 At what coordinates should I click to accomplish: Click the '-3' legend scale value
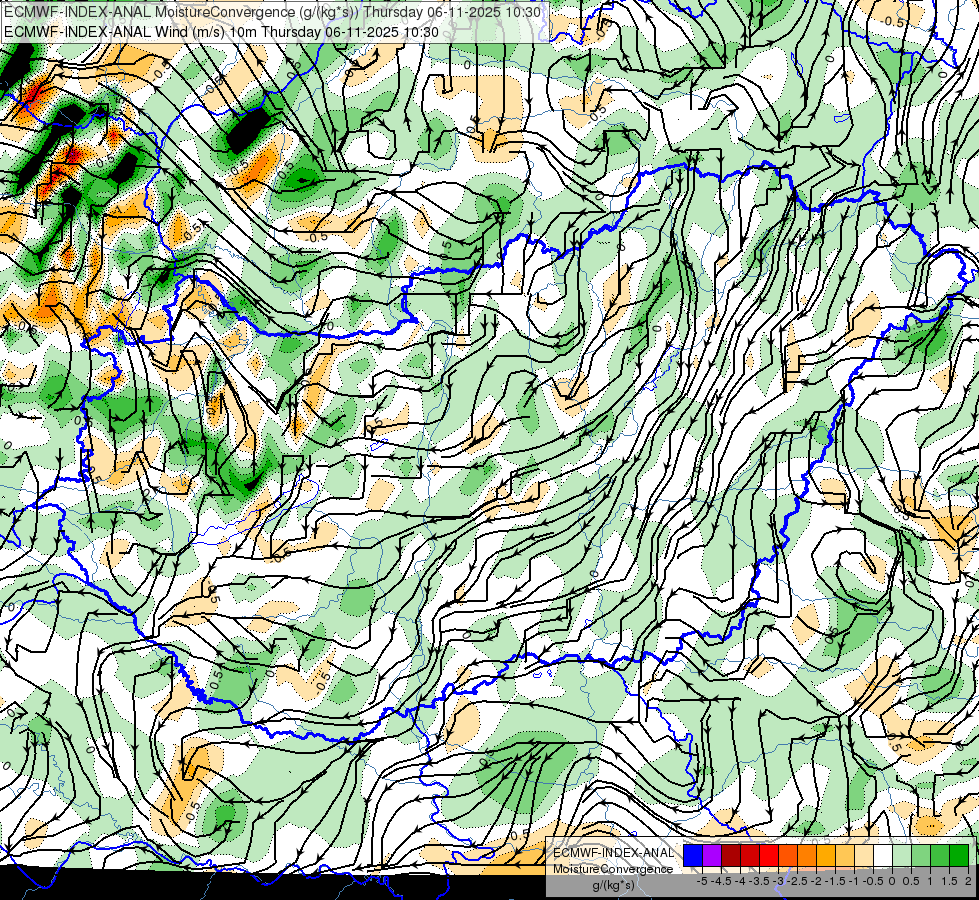779,881
